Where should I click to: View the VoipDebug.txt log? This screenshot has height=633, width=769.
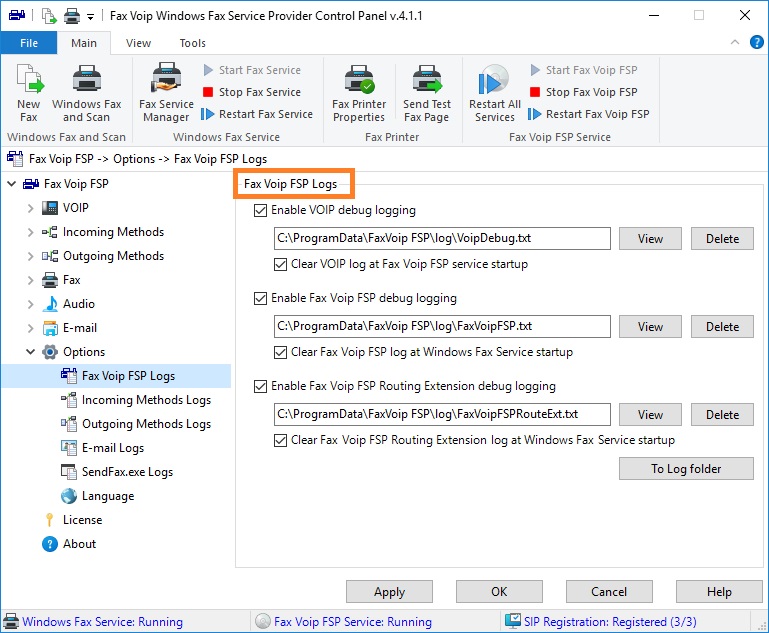click(x=650, y=239)
